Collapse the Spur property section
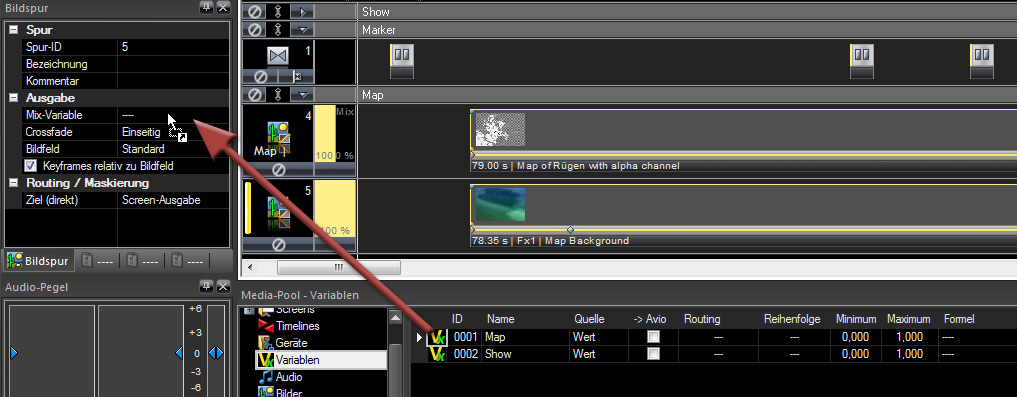Image resolution: width=1017 pixels, height=397 pixels. click(x=12, y=30)
